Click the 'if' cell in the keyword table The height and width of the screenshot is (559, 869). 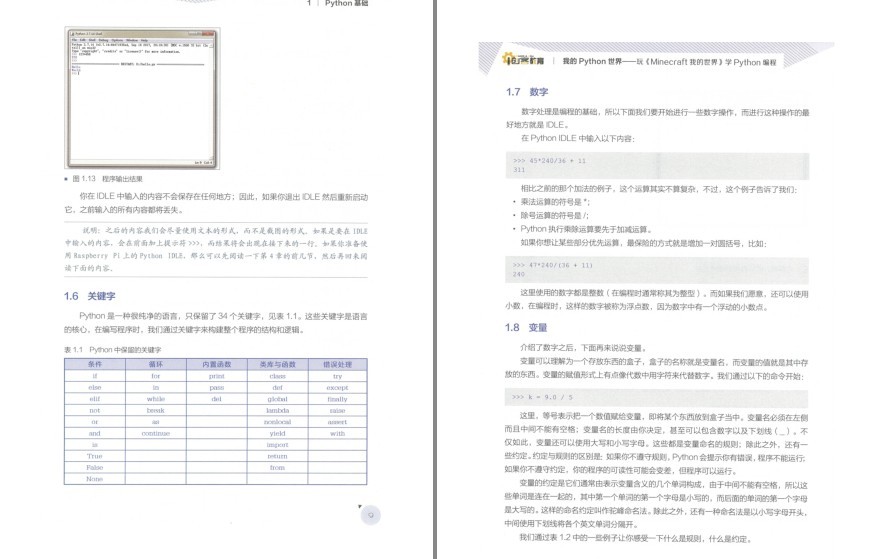(x=95, y=376)
